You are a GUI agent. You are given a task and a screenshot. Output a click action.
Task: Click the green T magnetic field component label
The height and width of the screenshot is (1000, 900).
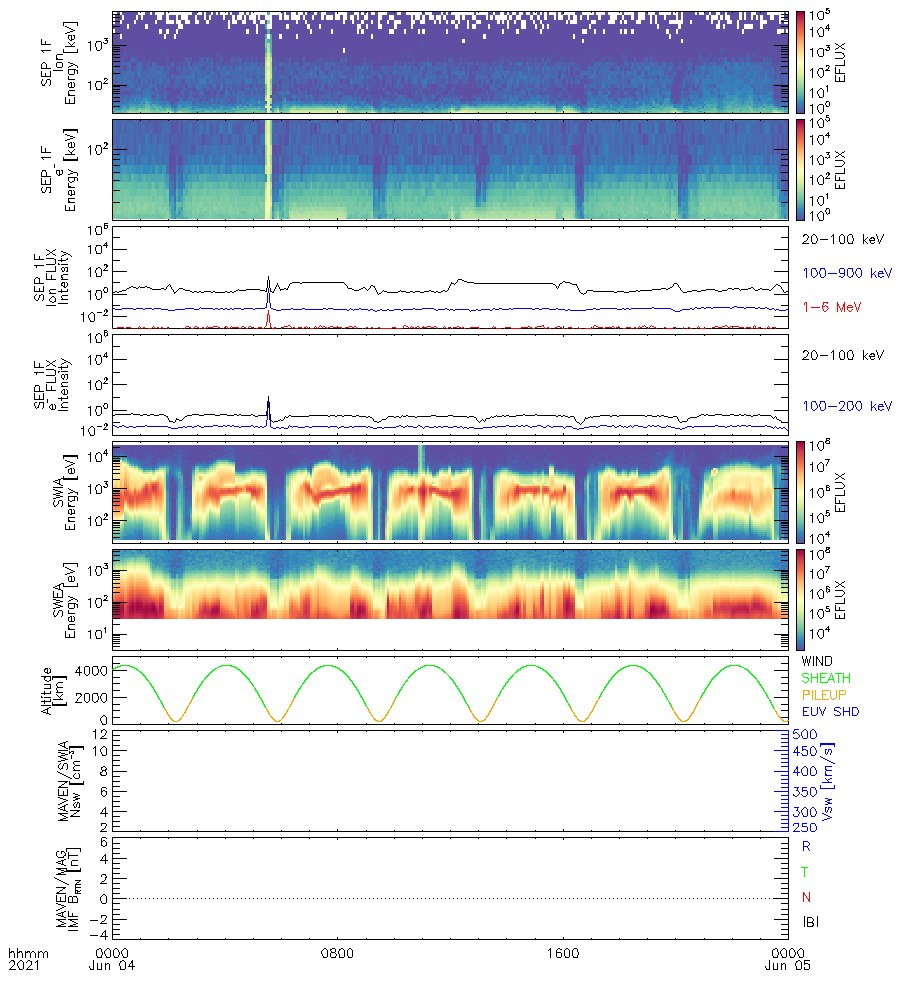[x=806, y=872]
